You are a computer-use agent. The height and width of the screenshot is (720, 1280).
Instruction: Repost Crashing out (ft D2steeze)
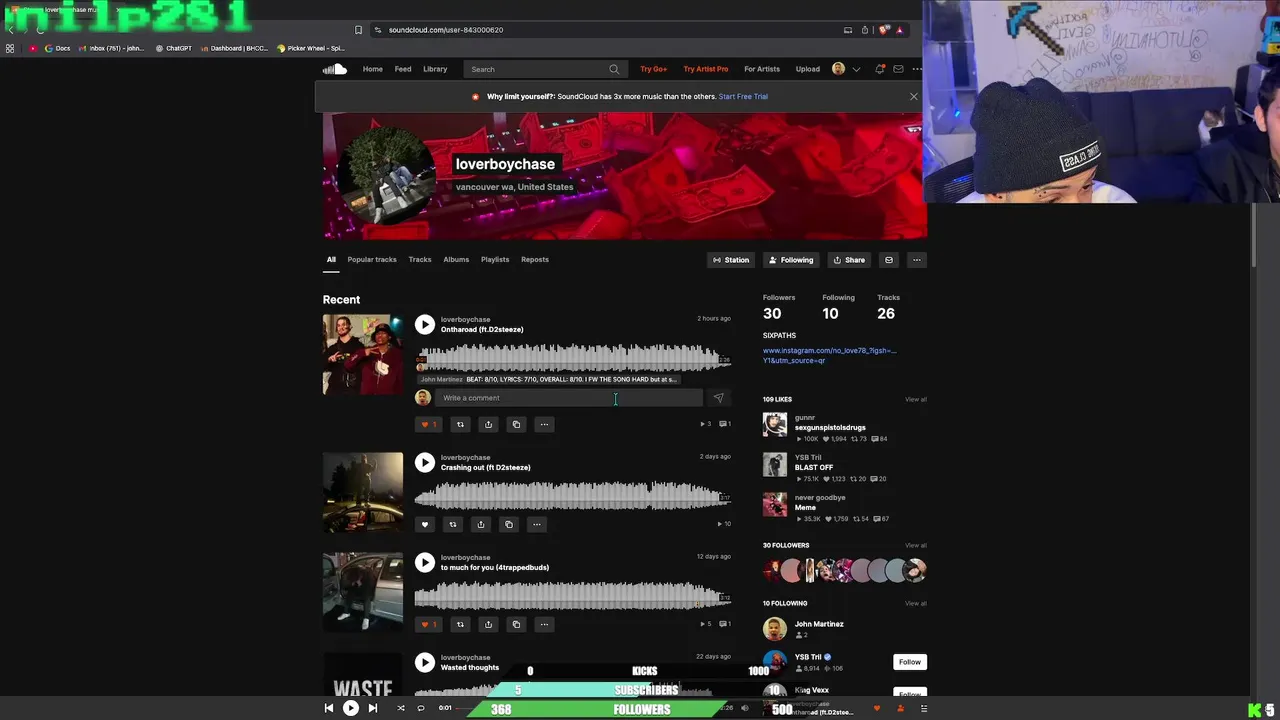click(x=452, y=524)
